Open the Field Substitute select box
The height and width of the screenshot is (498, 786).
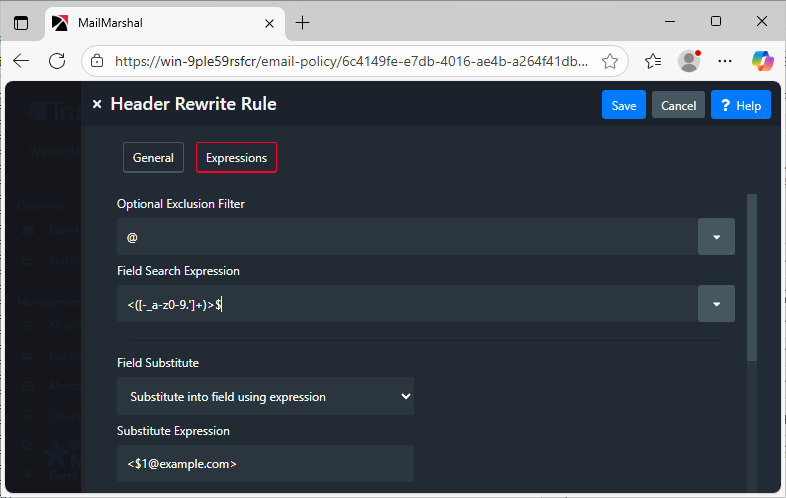tap(265, 396)
